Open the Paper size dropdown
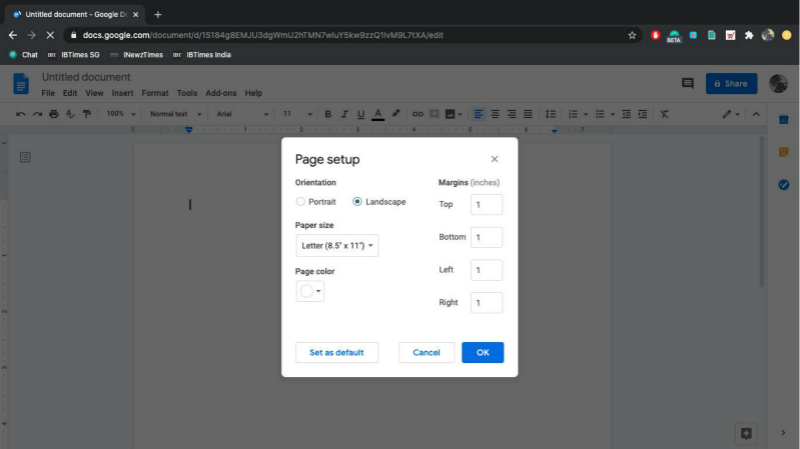The width and height of the screenshot is (800, 449). coord(337,245)
